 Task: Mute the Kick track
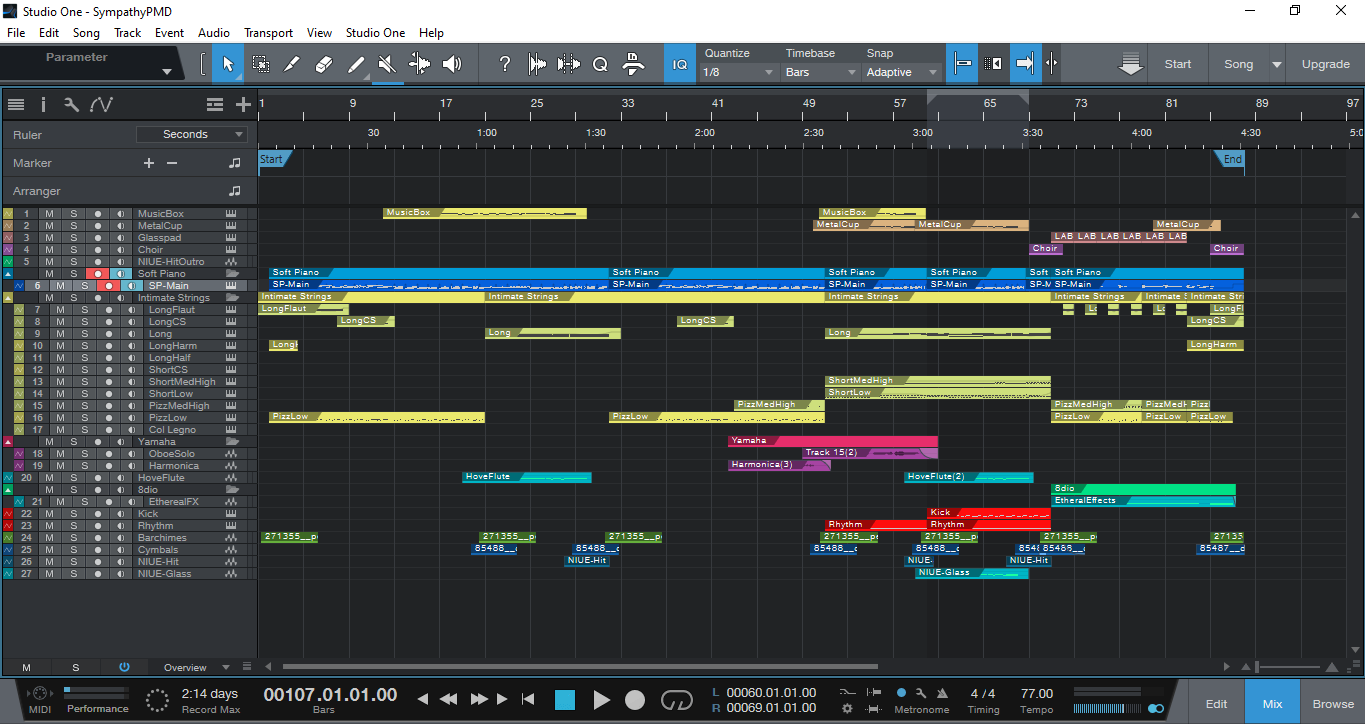pyautogui.click(x=51, y=514)
